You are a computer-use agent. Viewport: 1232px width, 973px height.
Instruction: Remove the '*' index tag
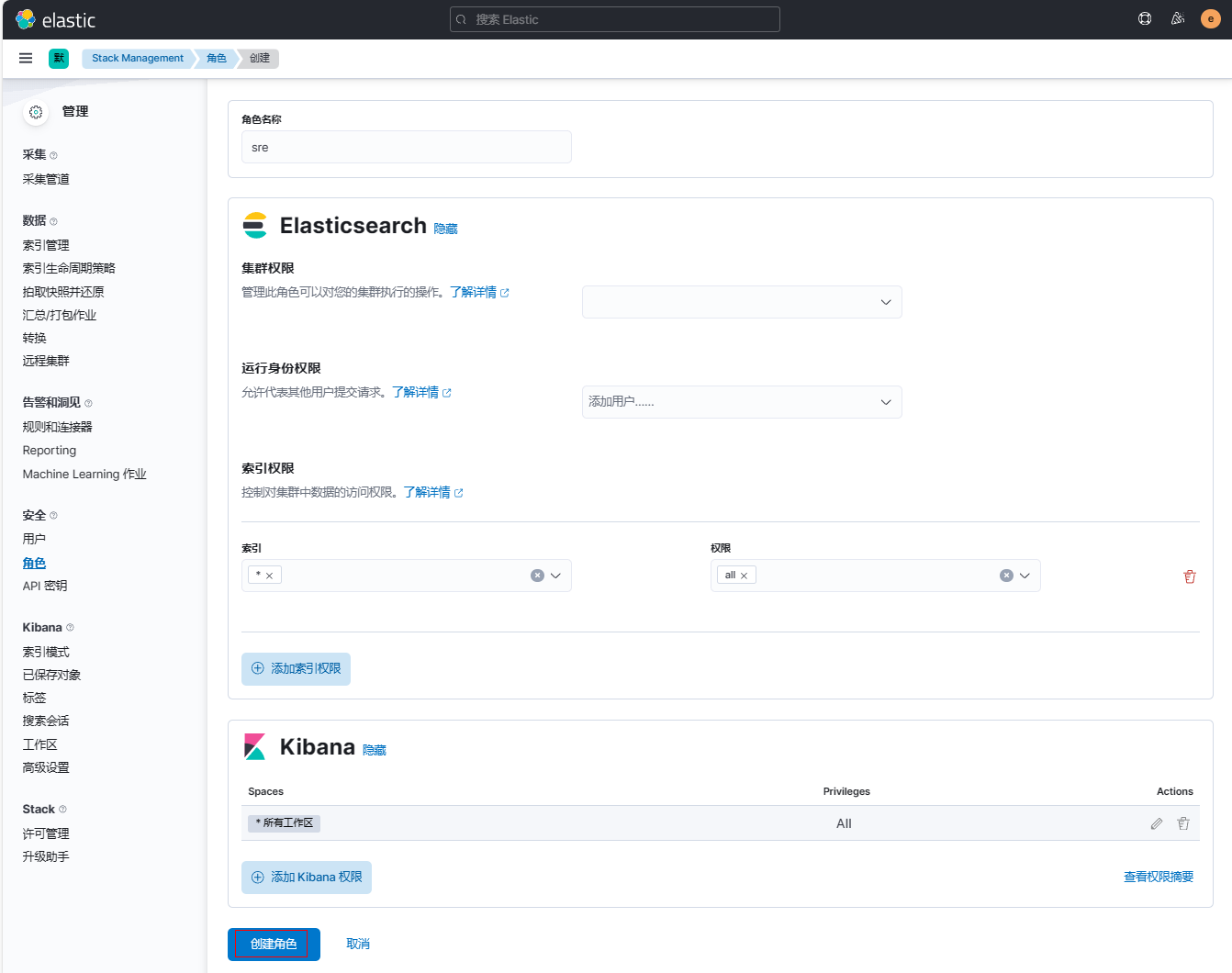269,576
